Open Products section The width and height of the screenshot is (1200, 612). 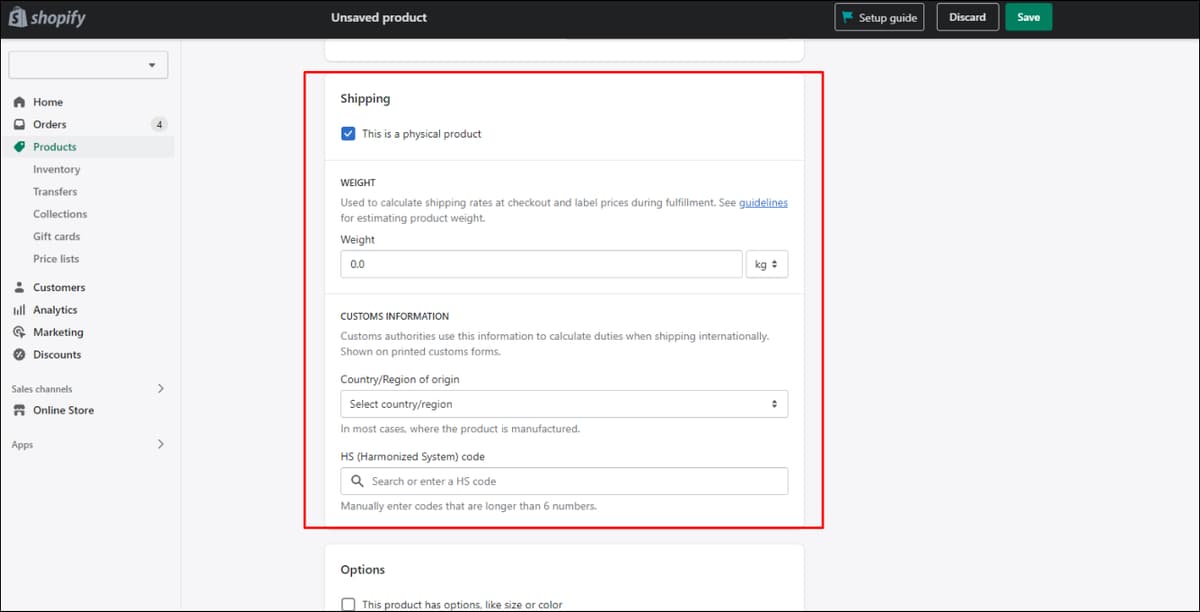55,147
